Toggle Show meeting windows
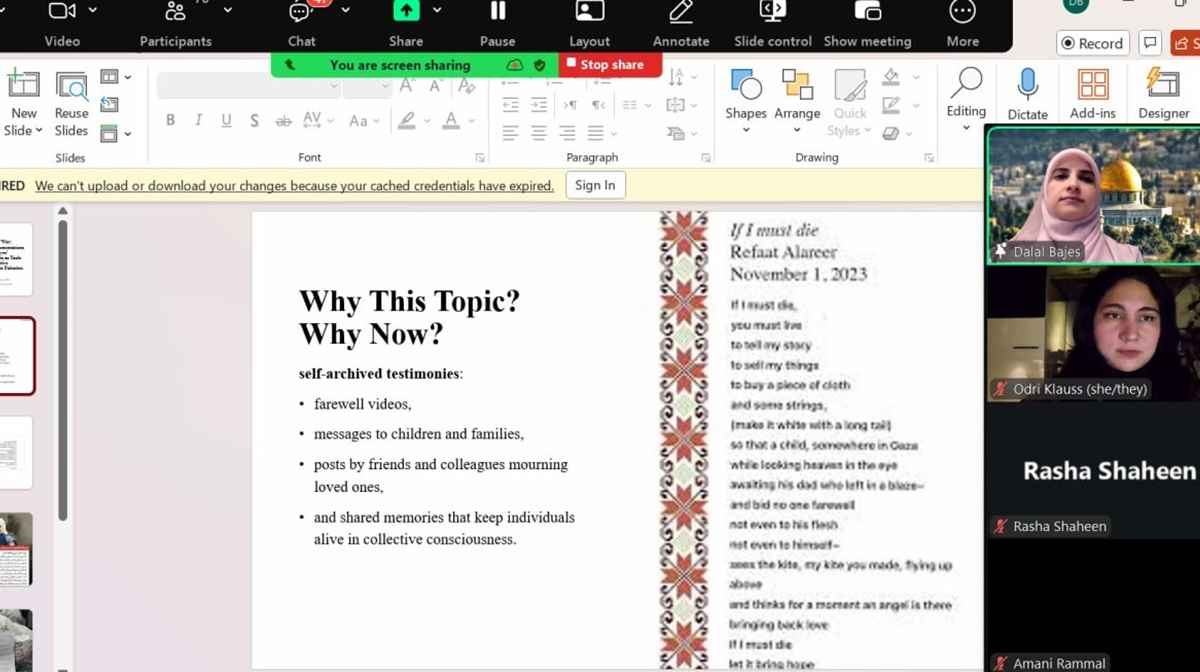The height and width of the screenshot is (672, 1200). pyautogui.click(x=867, y=14)
